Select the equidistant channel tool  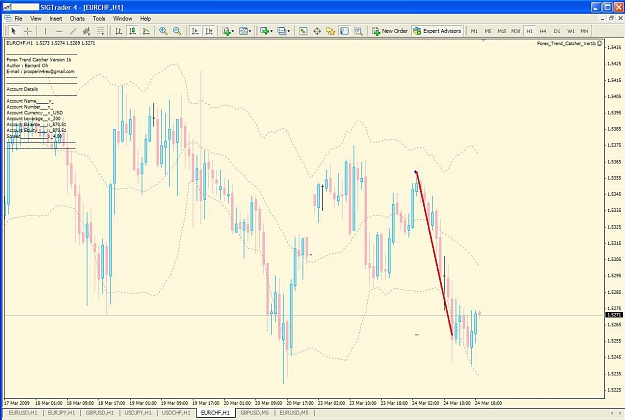[x=86, y=31]
